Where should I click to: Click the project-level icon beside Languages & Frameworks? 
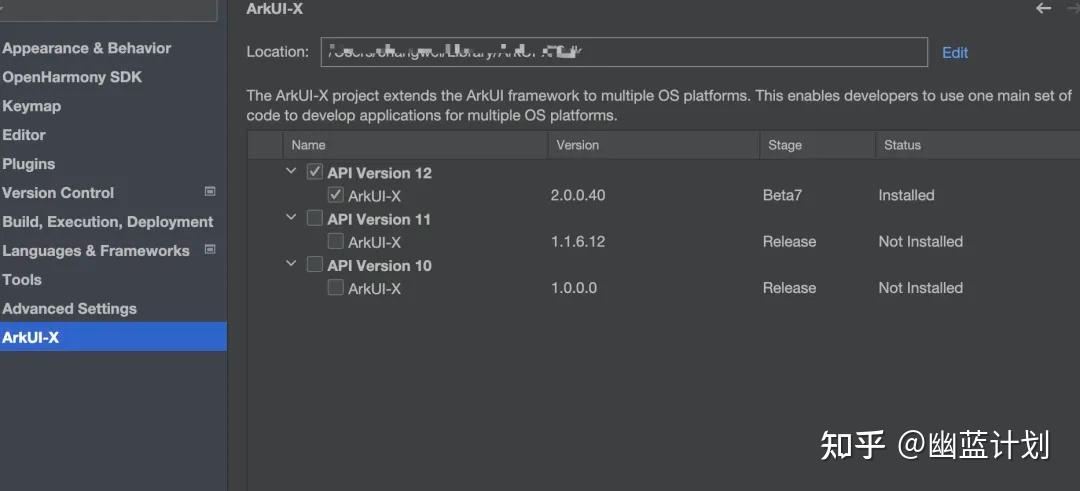(210, 249)
